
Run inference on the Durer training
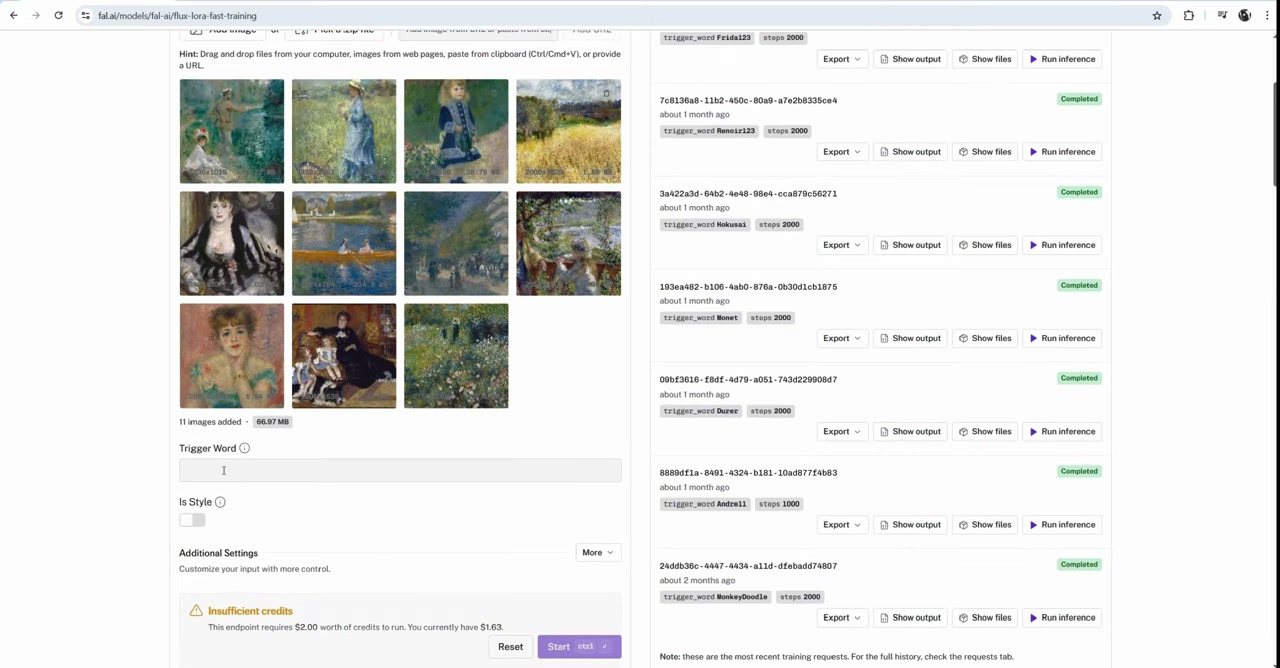[x=1062, y=431]
